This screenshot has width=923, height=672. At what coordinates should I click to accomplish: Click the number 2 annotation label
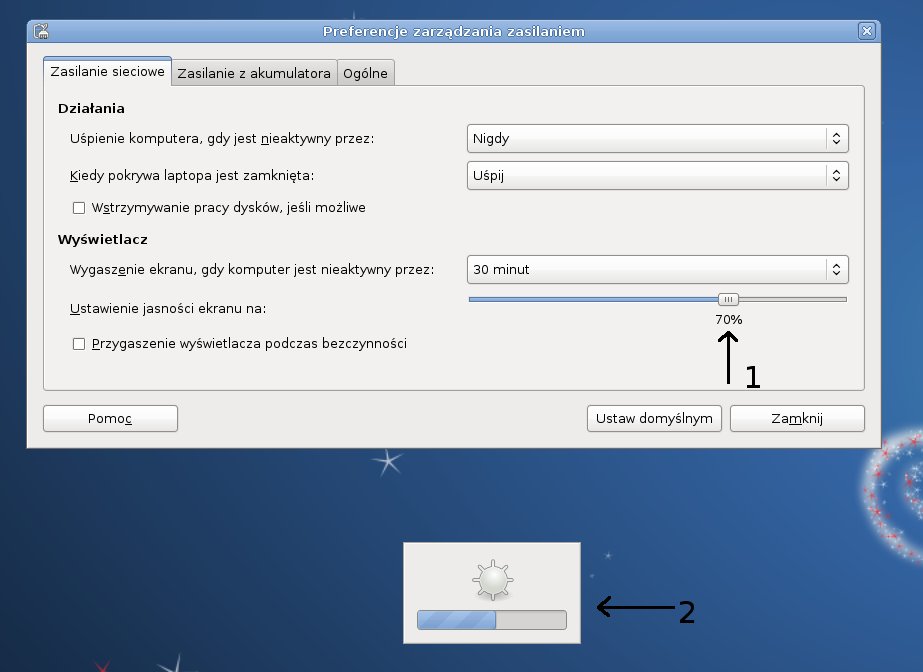686,611
